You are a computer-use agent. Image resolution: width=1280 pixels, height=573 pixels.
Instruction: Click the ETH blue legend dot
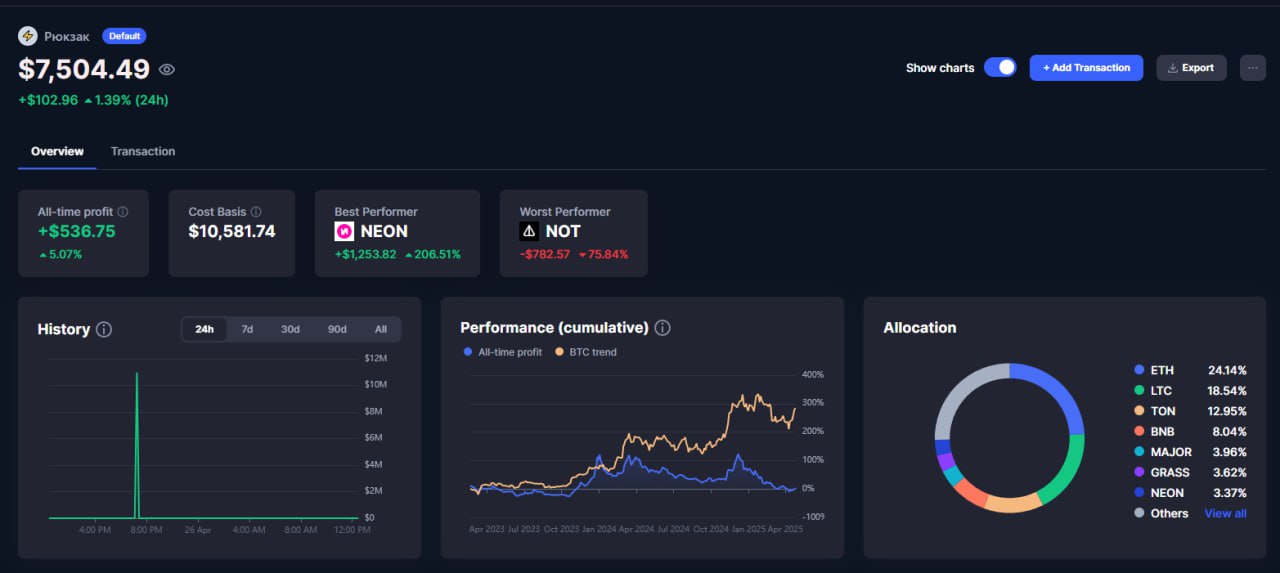(x=1139, y=370)
